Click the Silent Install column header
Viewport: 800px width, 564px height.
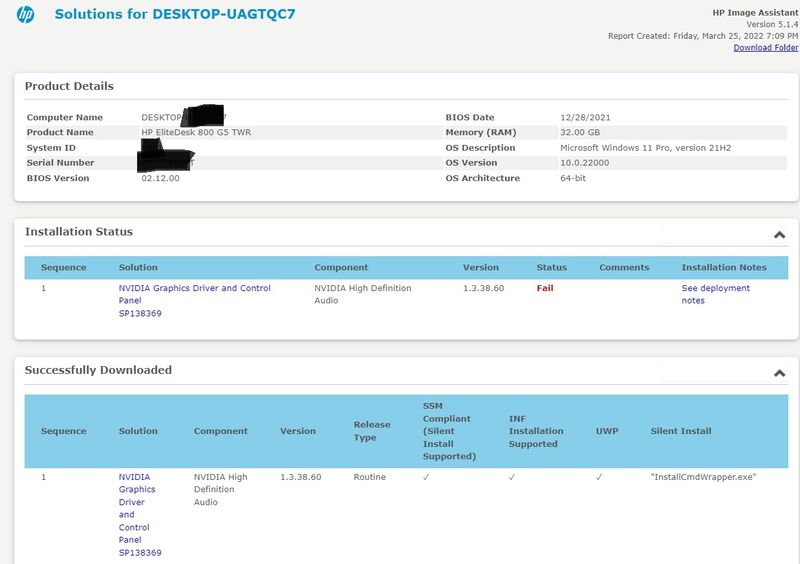[x=681, y=431]
